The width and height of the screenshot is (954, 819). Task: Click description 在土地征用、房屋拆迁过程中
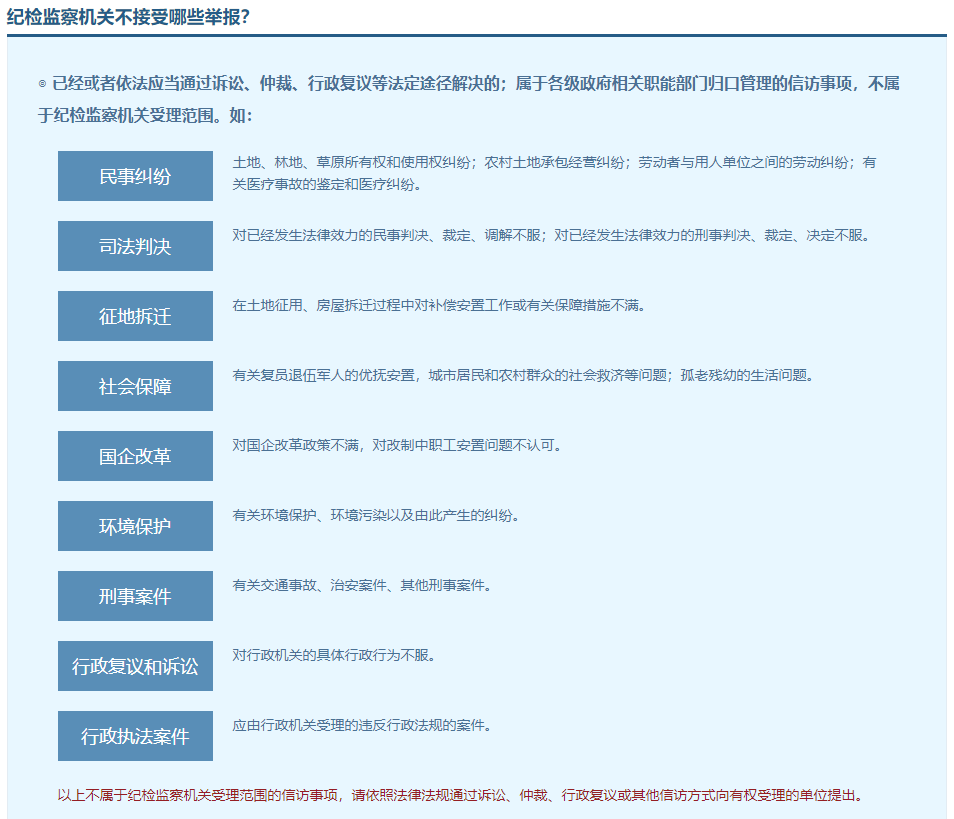[438, 305]
